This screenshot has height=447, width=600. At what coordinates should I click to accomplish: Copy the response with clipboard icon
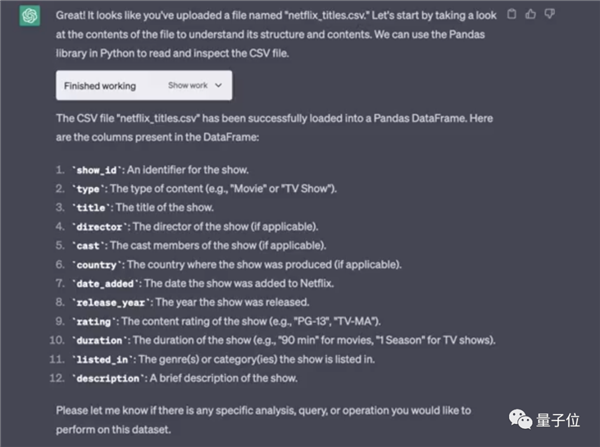coord(511,14)
